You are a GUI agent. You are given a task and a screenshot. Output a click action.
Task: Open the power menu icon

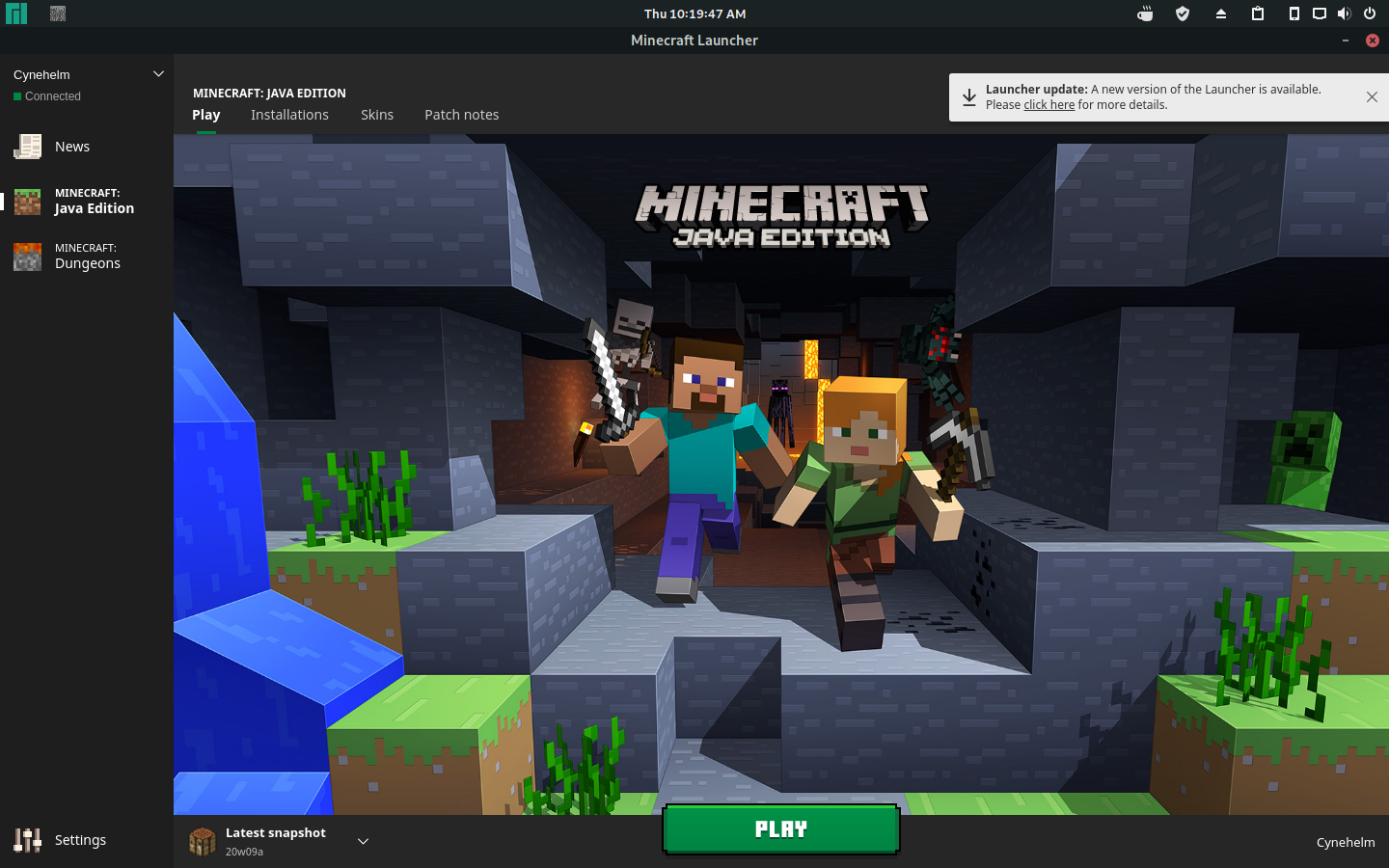(1370, 14)
